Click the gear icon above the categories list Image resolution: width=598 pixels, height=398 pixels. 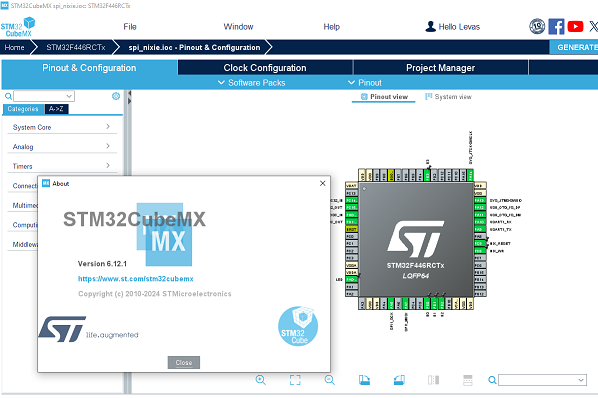[116, 96]
